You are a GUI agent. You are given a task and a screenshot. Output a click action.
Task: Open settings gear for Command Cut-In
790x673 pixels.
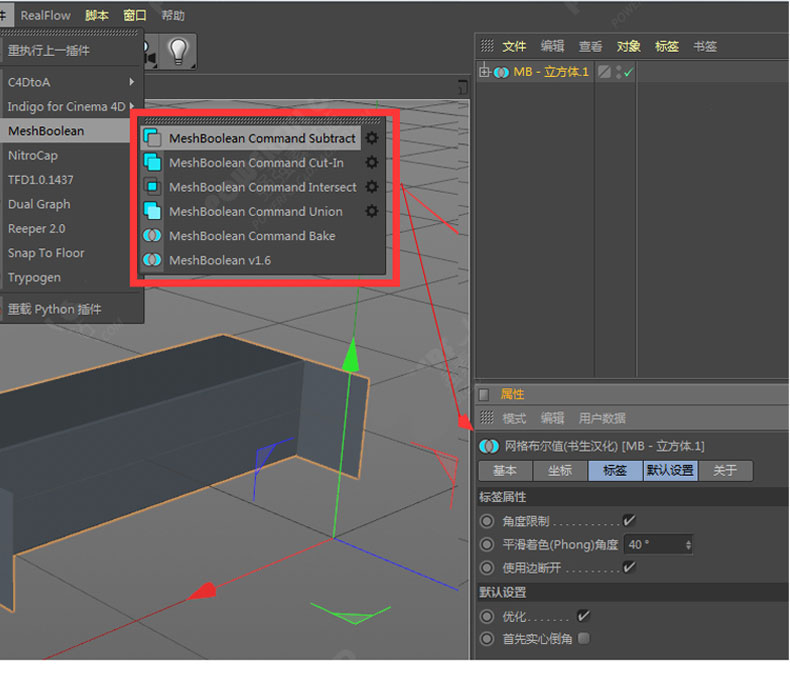[x=372, y=162]
